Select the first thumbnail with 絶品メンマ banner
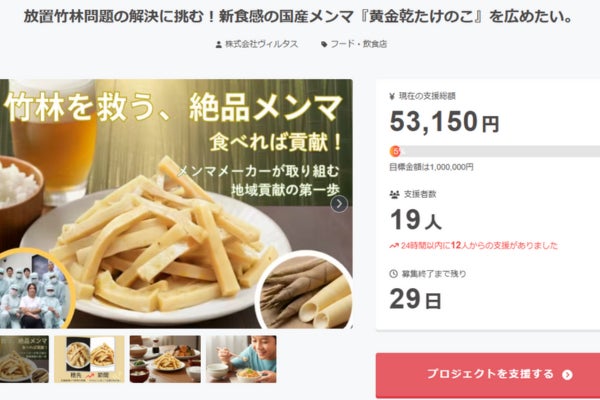Screen dimensions: 600x400 [x=24, y=359]
